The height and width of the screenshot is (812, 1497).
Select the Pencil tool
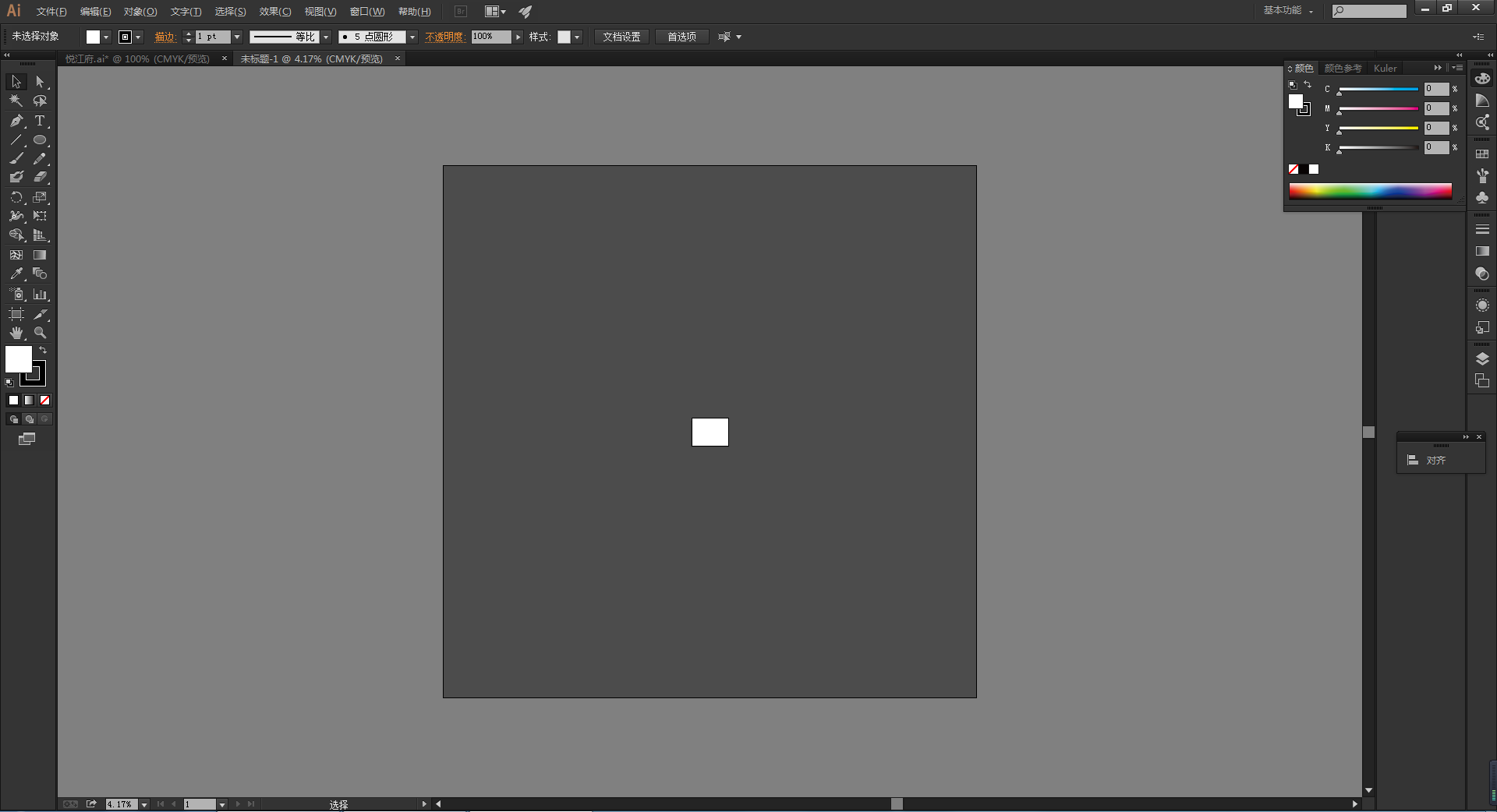[40, 158]
